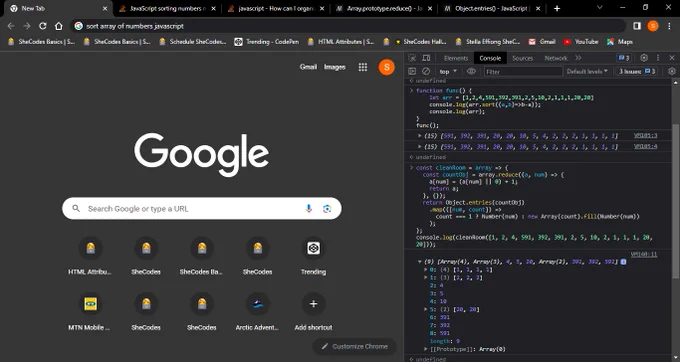
Task: Click the Add shortcut tile
Action: (313, 312)
